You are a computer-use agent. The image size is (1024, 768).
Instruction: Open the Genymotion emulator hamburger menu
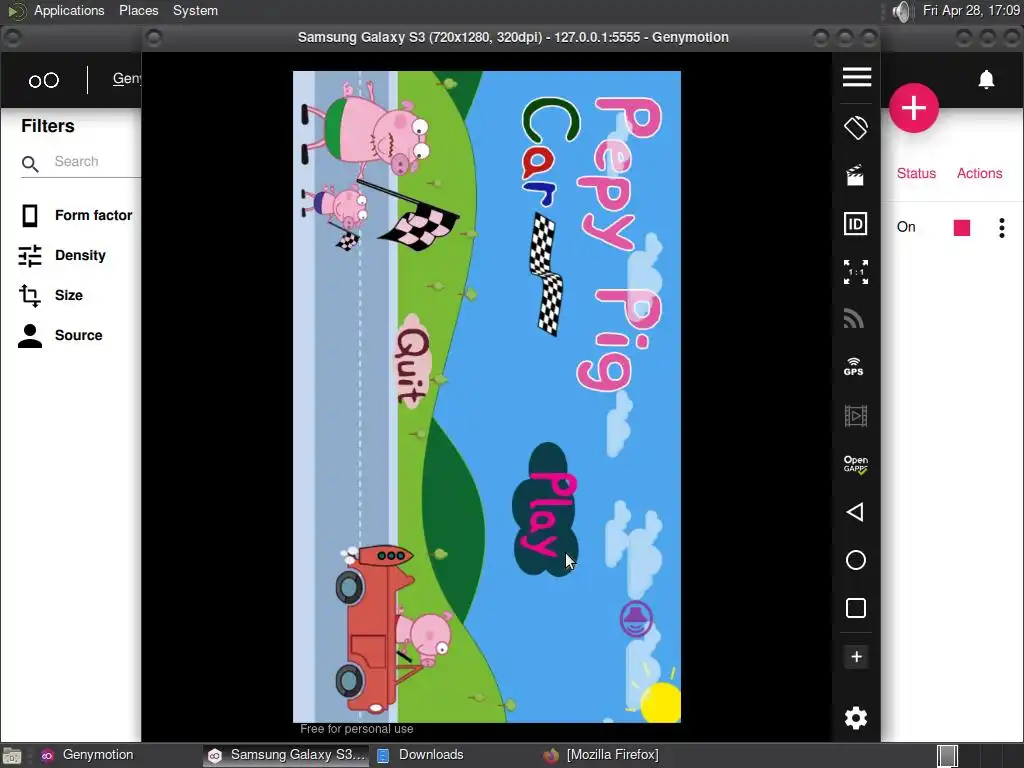tap(856, 77)
